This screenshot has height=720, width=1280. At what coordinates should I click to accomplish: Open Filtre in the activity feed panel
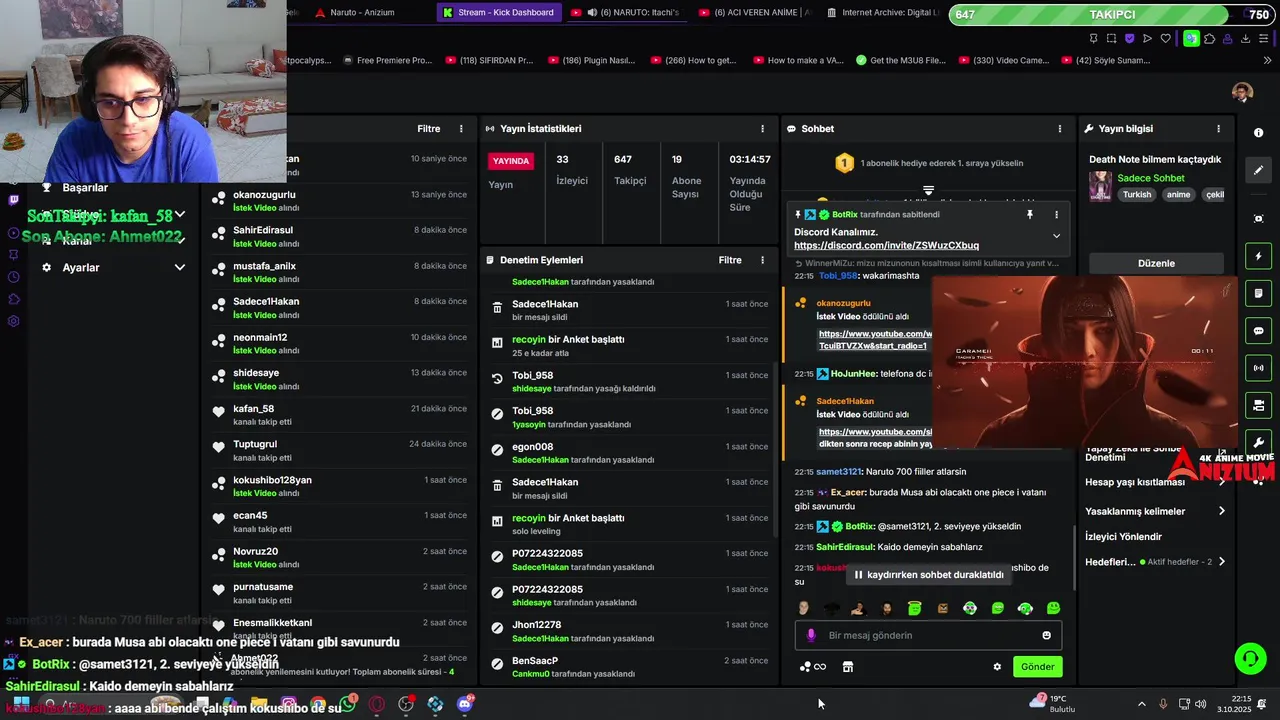pyautogui.click(x=429, y=129)
